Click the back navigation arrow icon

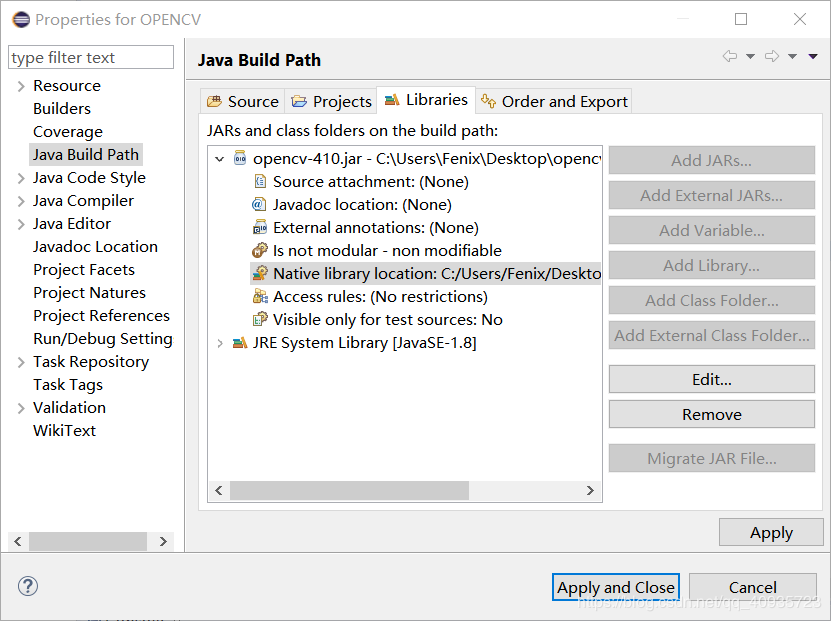[730, 57]
